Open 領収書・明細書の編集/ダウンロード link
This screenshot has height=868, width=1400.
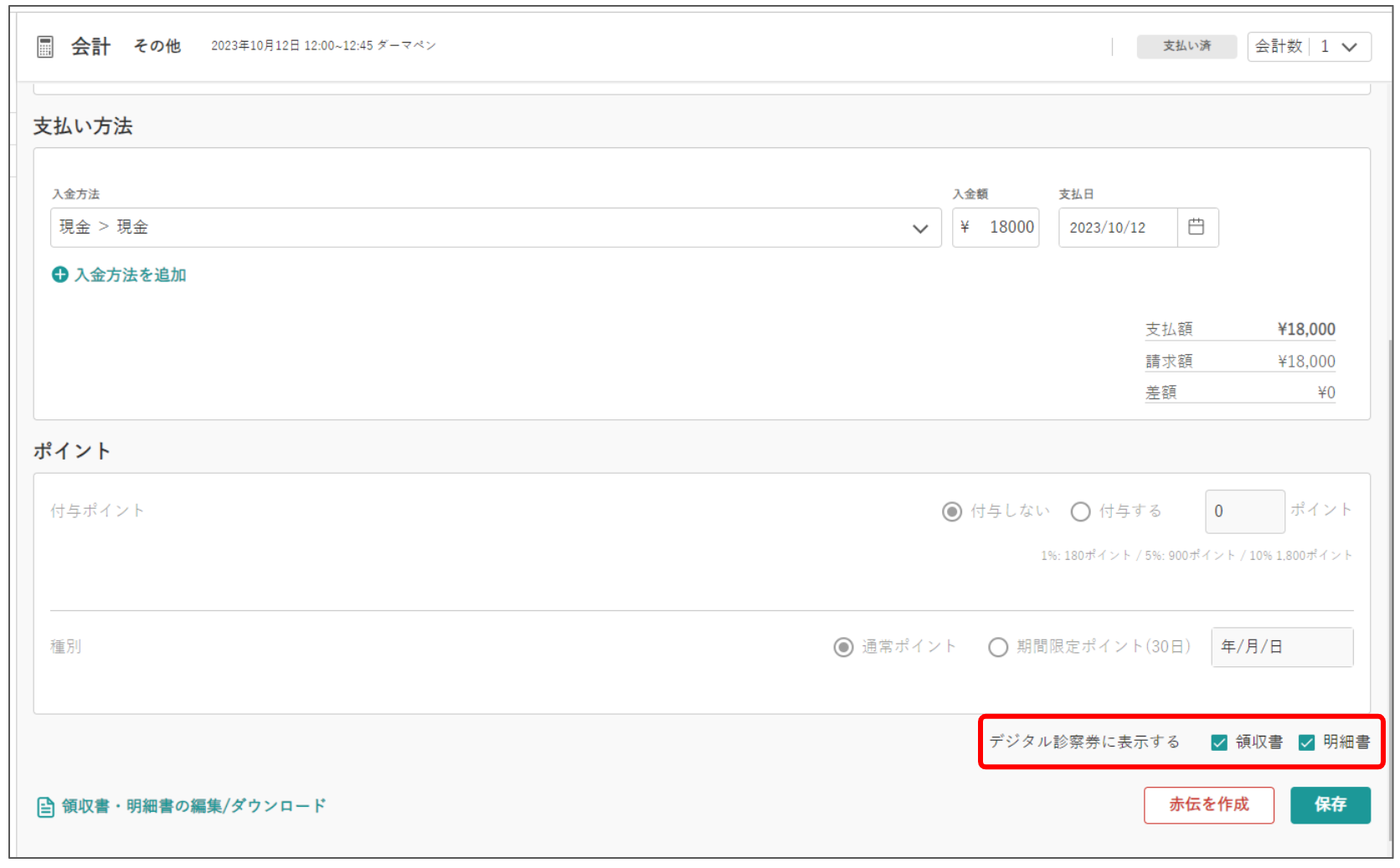[x=193, y=806]
